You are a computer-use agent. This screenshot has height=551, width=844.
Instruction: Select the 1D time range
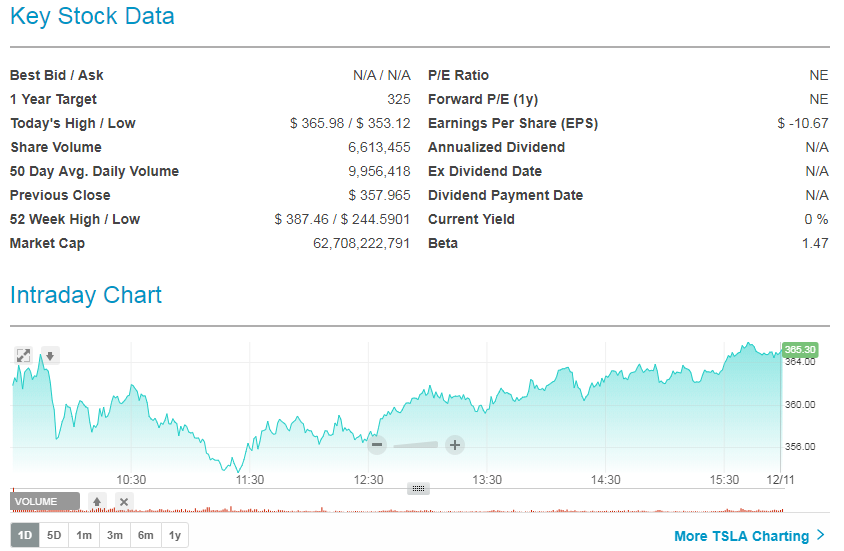25,535
